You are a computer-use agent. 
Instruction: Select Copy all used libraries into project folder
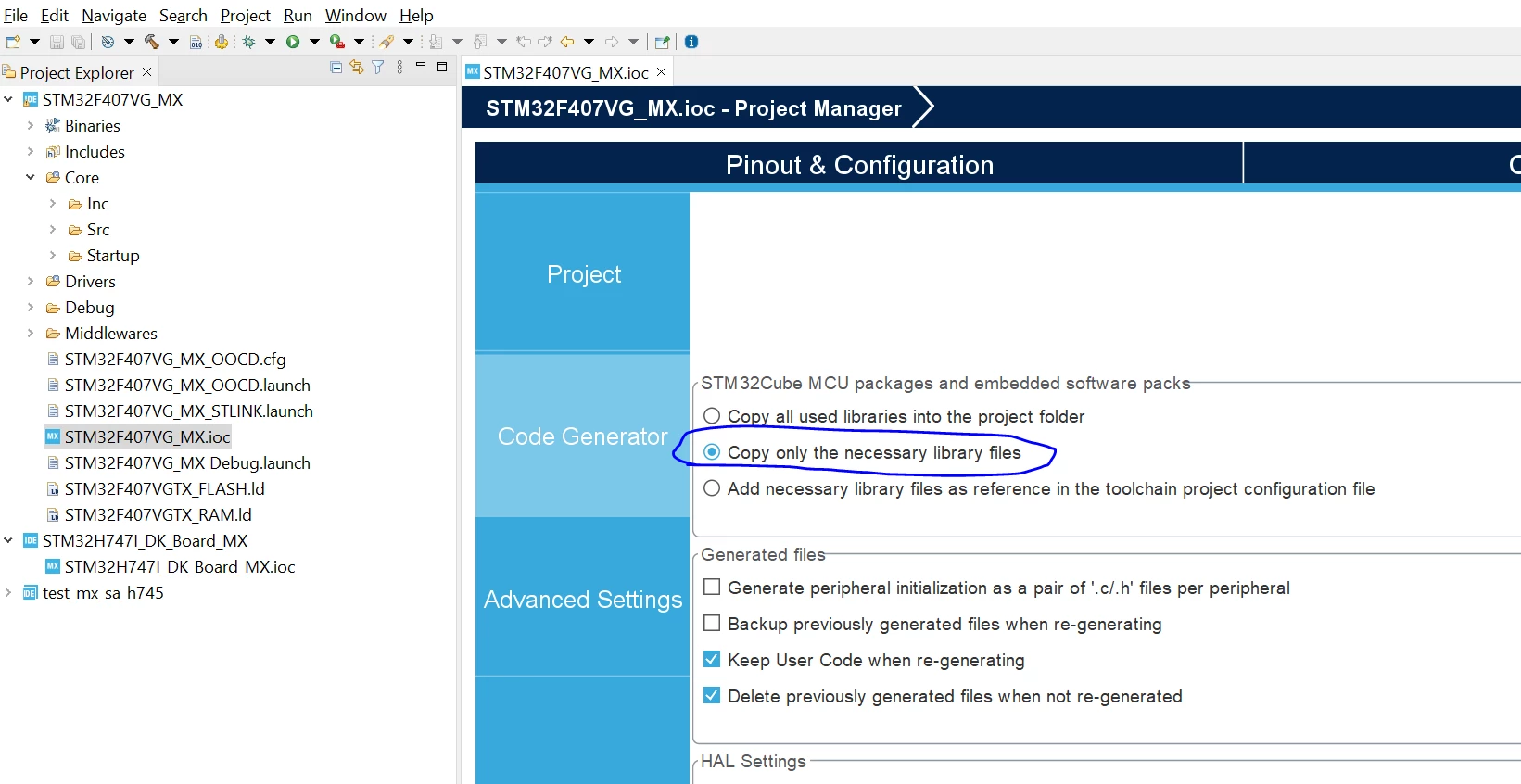pyautogui.click(x=712, y=416)
